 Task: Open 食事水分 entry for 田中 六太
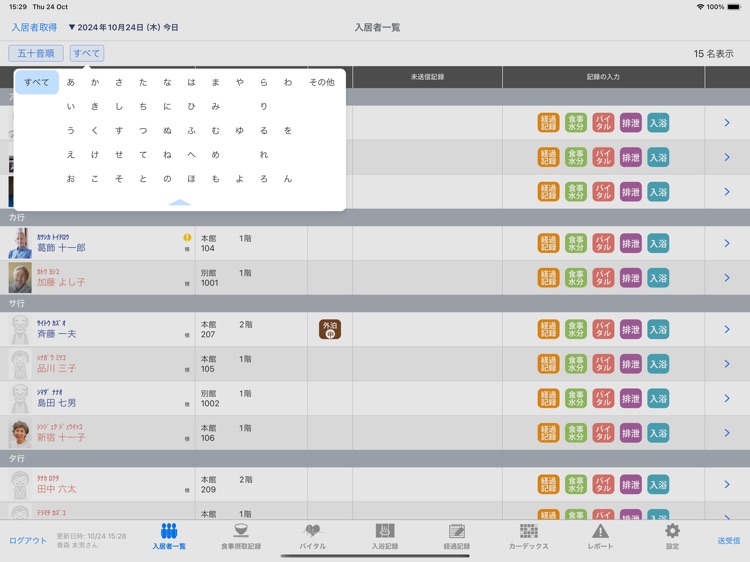tap(576, 485)
